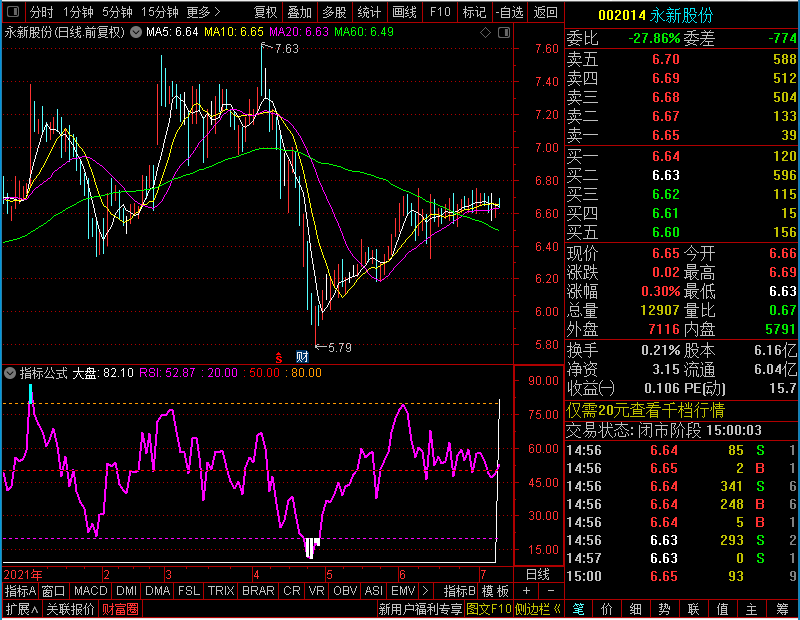Toggle the panel icon right of the diamond

pyautogui.click(x=504, y=33)
